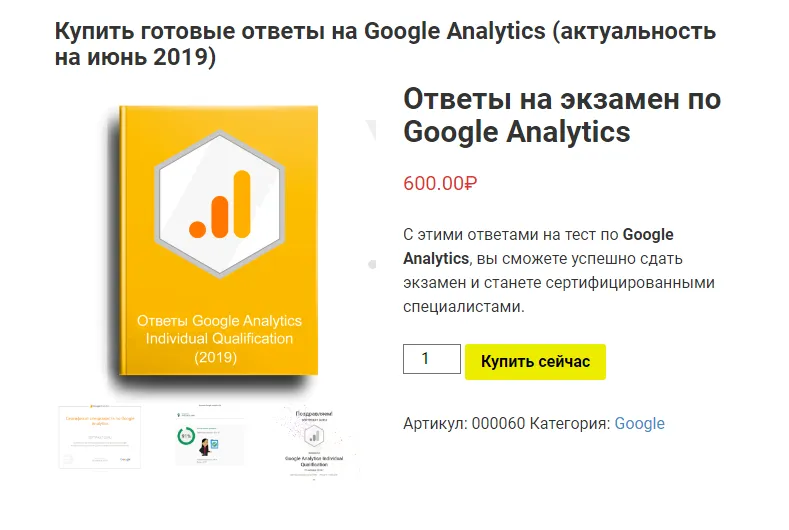The width and height of the screenshot is (789, 530).
Task: Click the red 600.00 price amount
Action: click(434, 183)
